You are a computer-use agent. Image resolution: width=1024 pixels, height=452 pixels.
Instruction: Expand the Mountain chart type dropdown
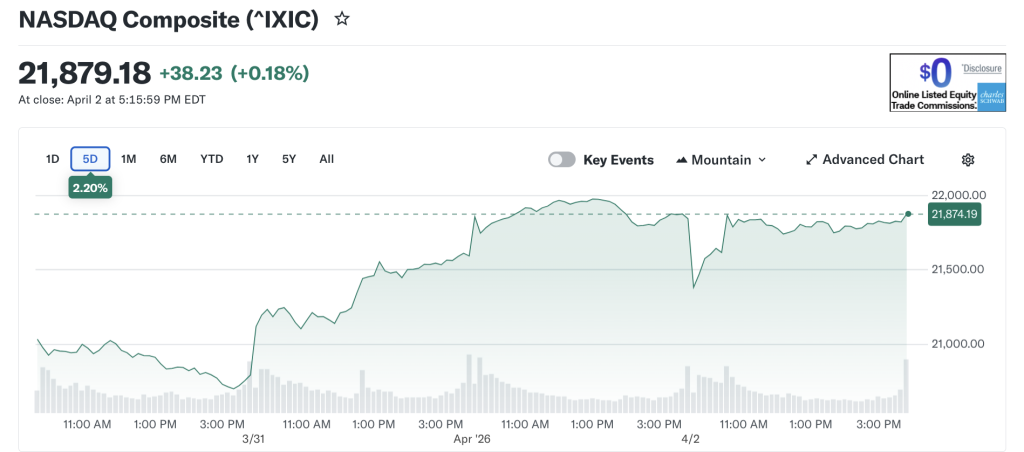(x=762, y=160)
